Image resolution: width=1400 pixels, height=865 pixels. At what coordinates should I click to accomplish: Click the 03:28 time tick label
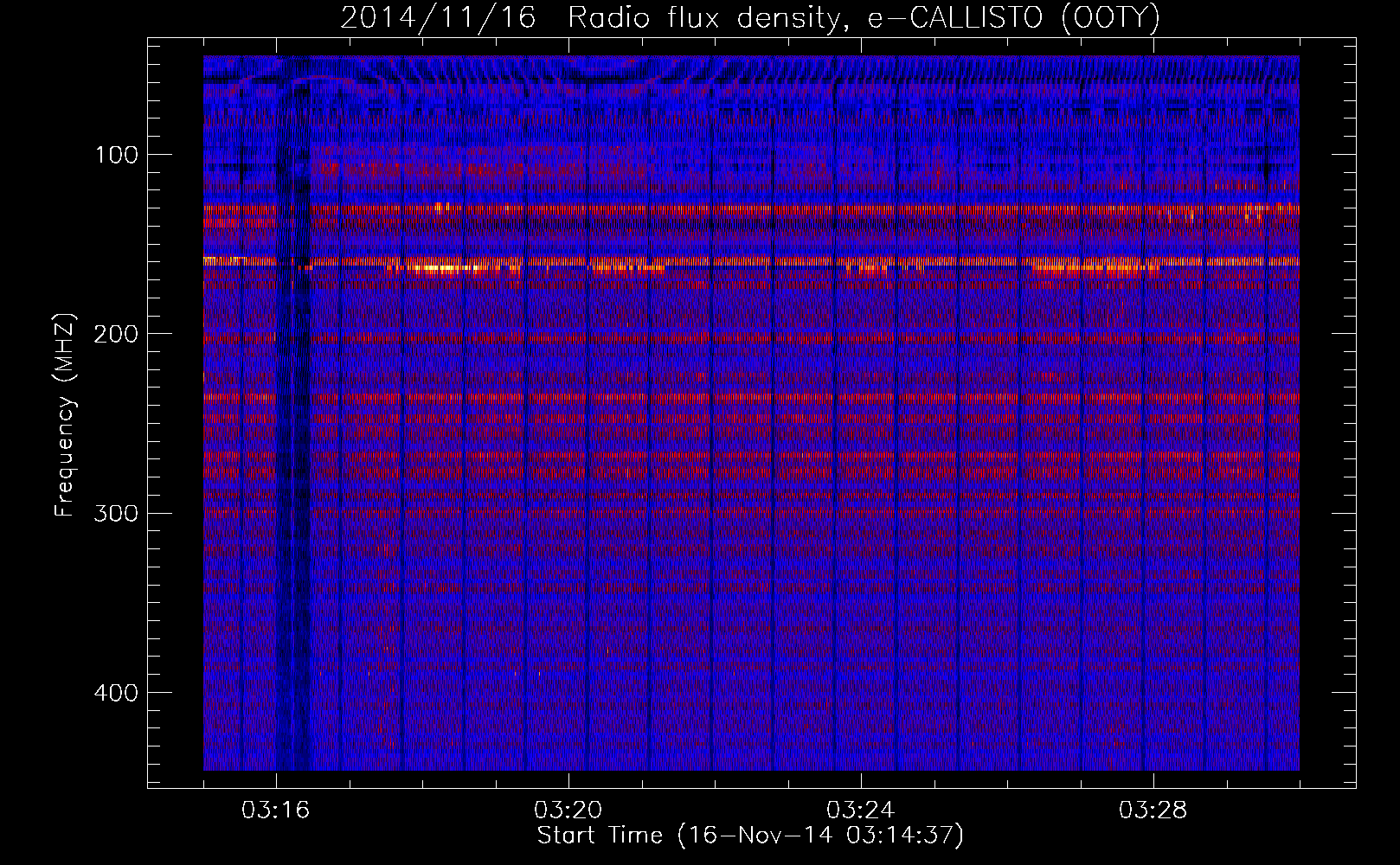click(x=1153, y=811)
